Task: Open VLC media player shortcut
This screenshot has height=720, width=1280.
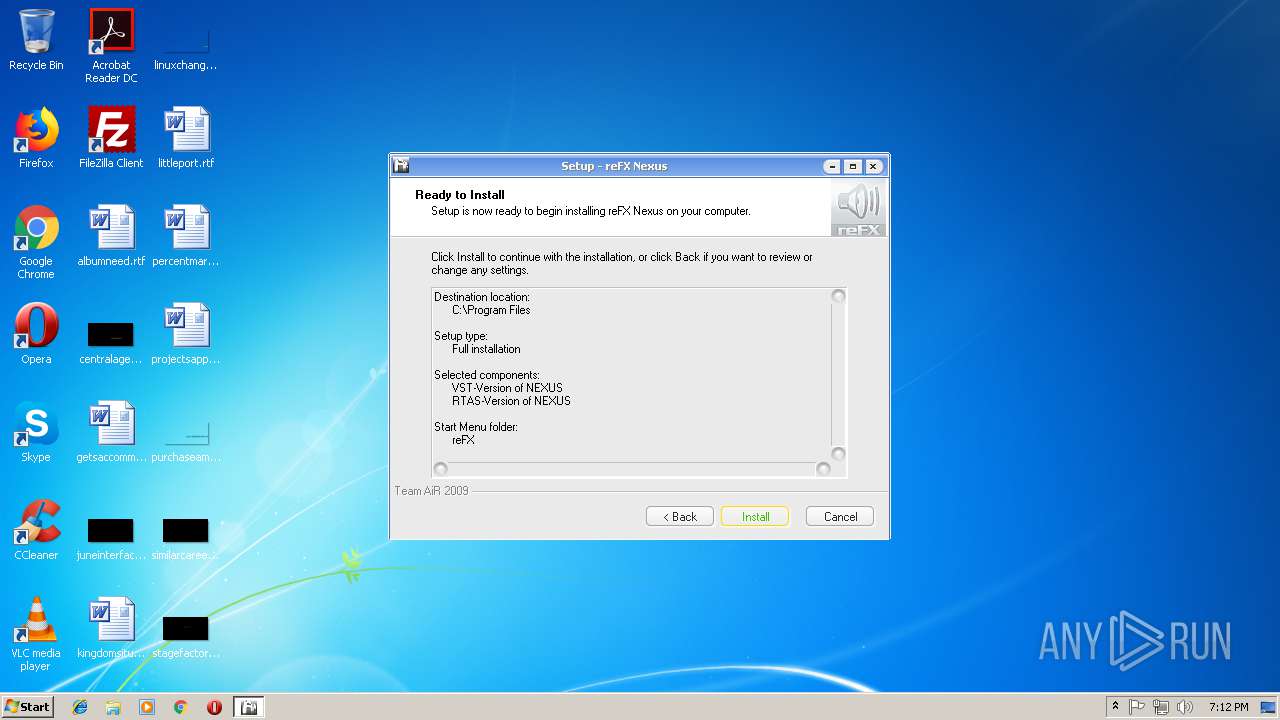Action: [x=36, y=634]
